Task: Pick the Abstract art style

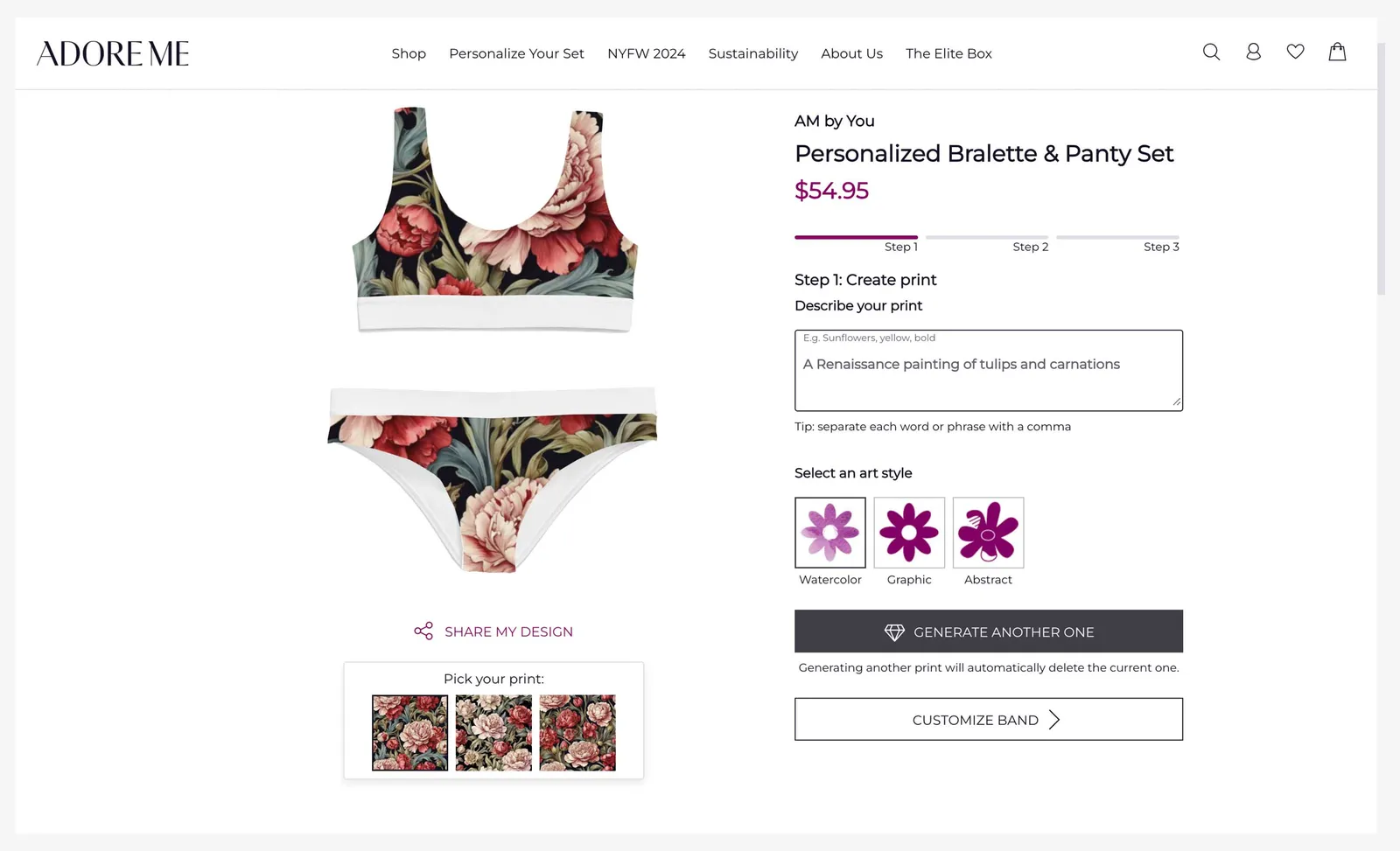Action: click(x=988, y=533)
